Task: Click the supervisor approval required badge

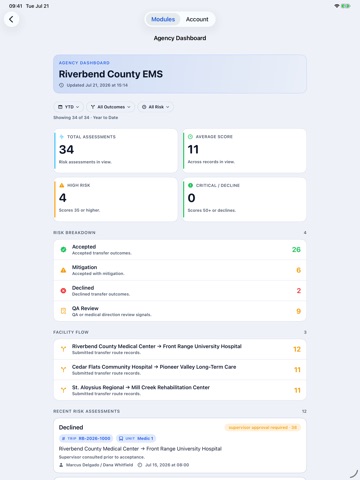Action: tap(263, 427)
